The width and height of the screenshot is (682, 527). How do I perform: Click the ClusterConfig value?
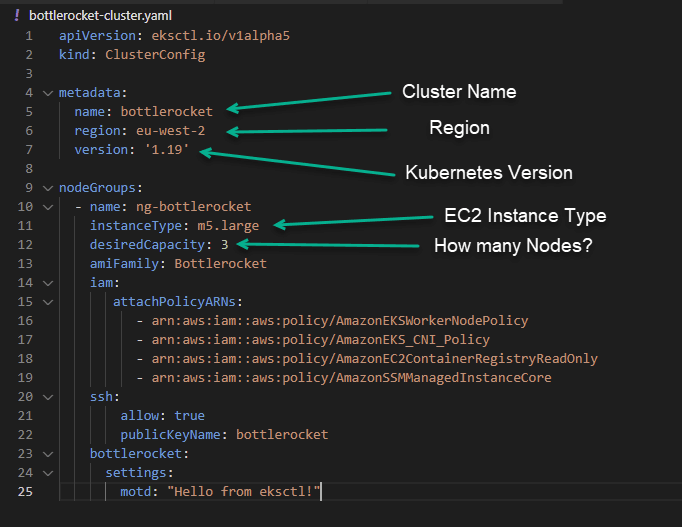(155, 55)
